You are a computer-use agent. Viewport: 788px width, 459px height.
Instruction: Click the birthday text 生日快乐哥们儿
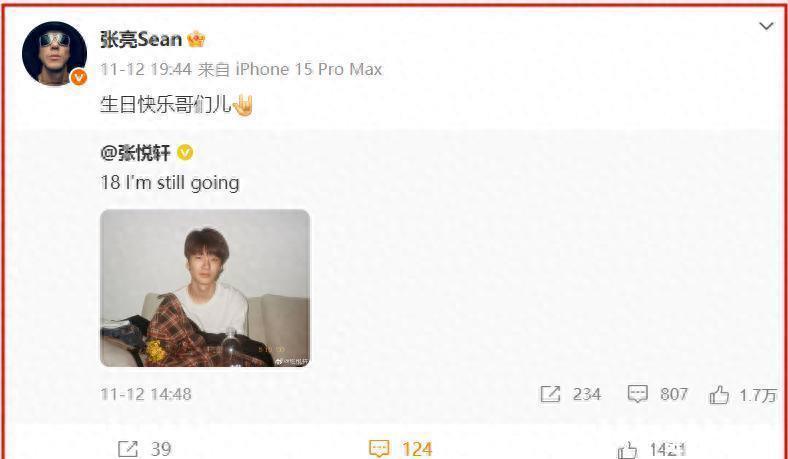[x=166, y=106]
